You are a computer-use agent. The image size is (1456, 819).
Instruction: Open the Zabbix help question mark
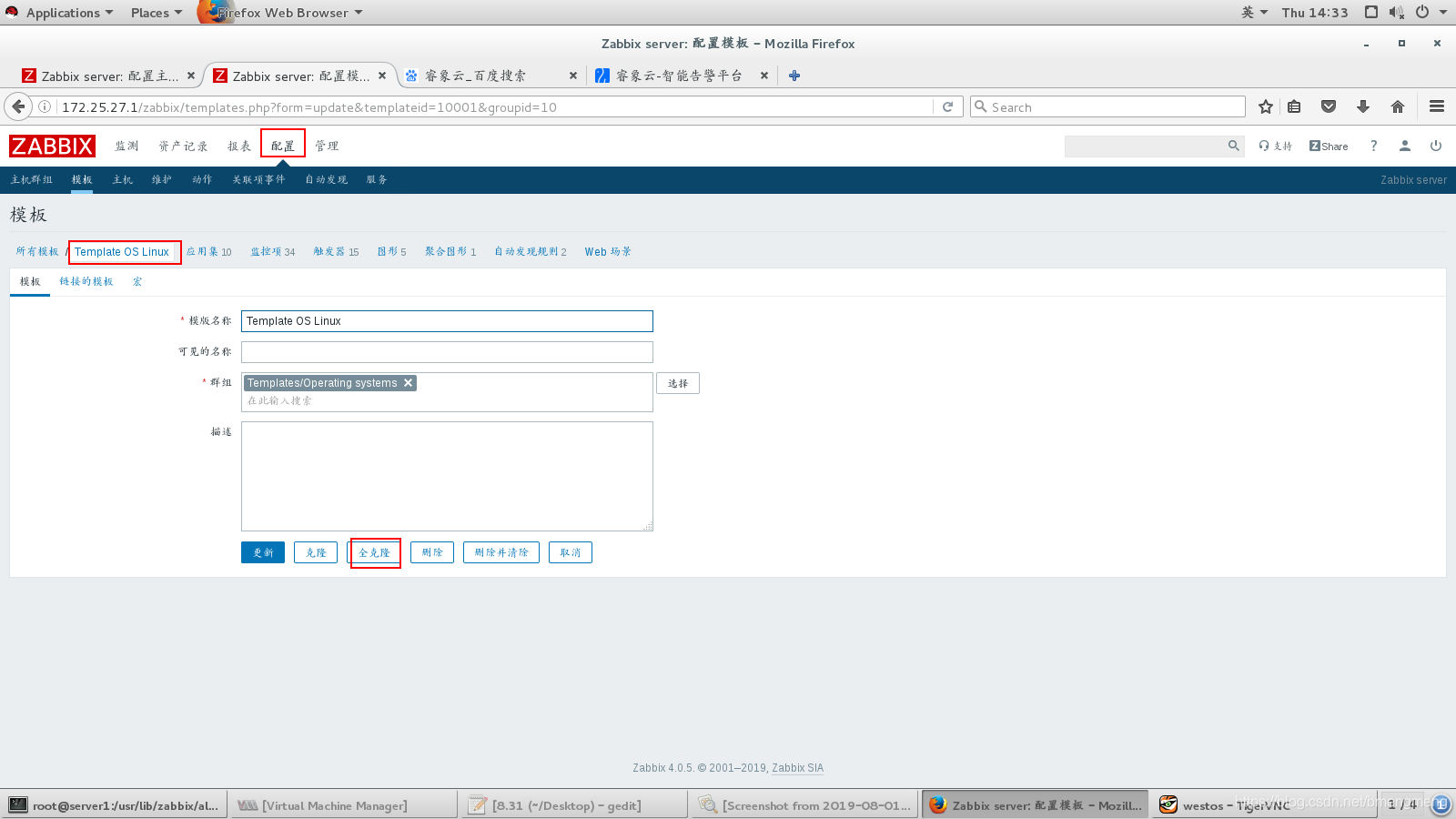point(1374,146)
